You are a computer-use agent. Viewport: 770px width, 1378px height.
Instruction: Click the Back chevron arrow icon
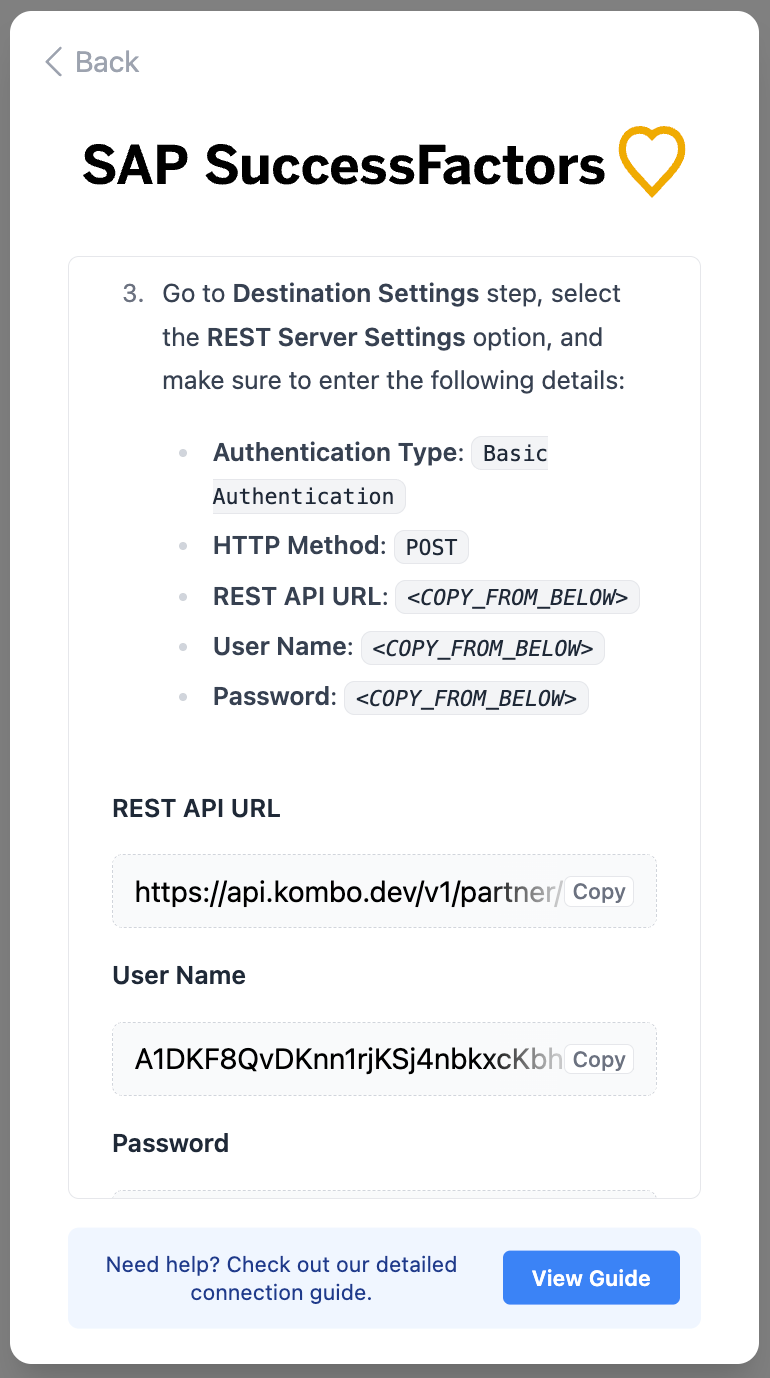point(53,62)
